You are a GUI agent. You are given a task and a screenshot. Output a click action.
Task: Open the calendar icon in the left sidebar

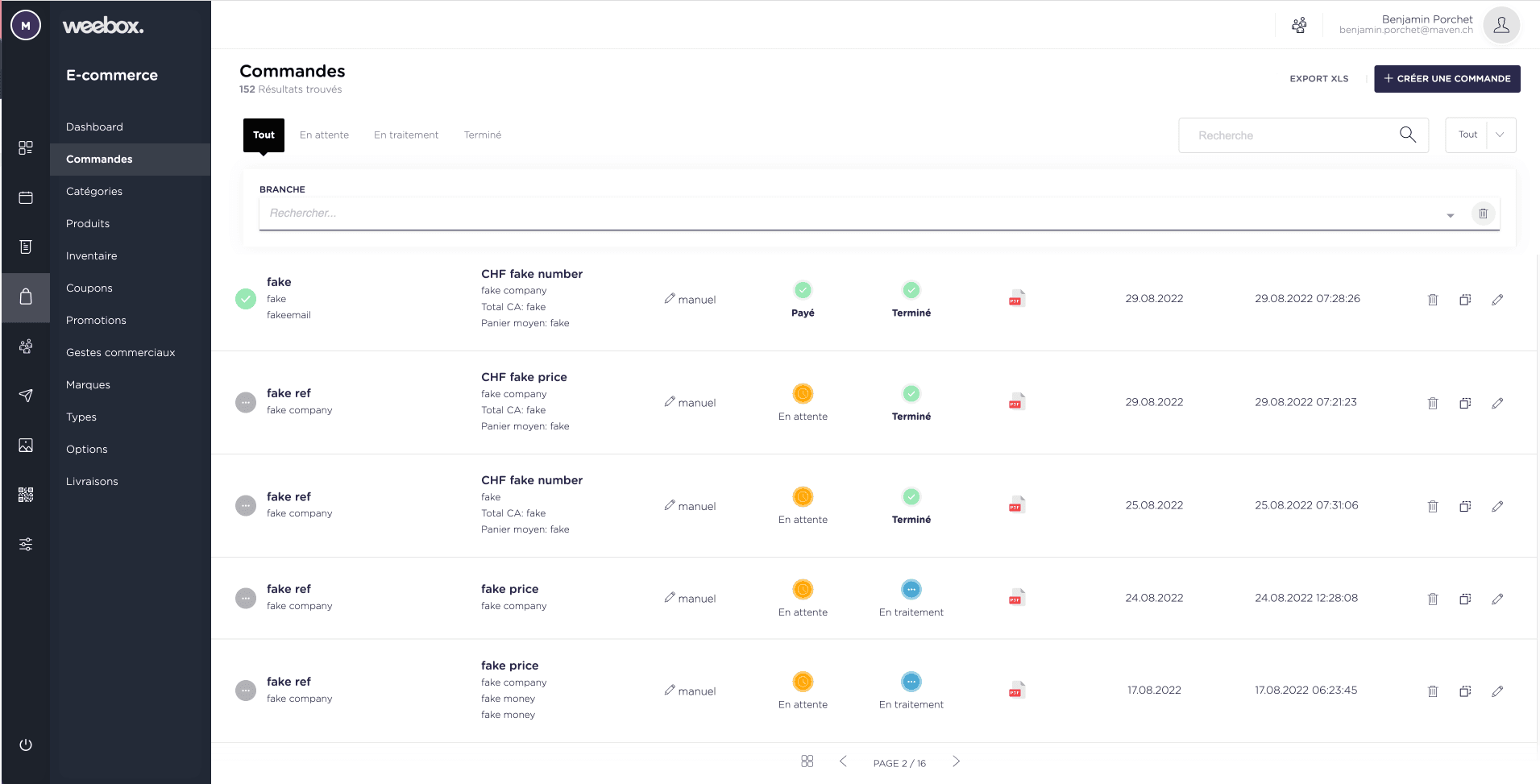[x=26, y=197]
